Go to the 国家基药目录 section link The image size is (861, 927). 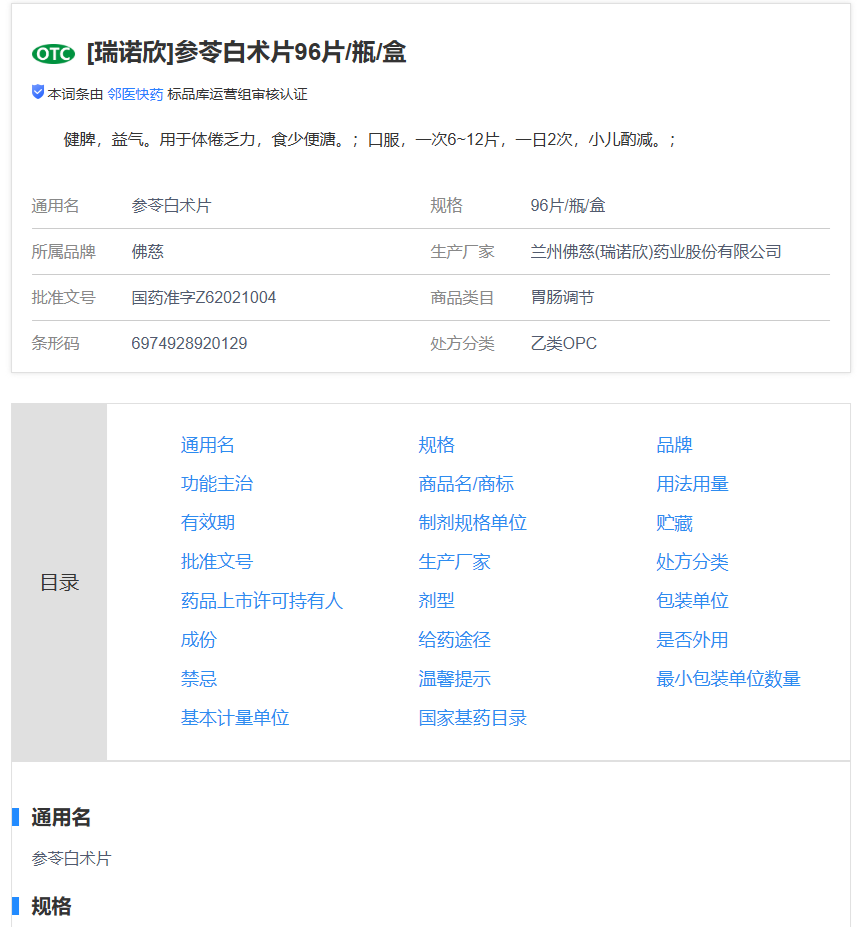pos(472,718)
